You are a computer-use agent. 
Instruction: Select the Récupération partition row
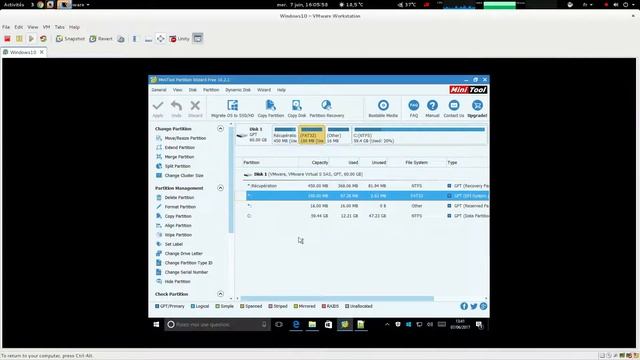tap(367, 186)
